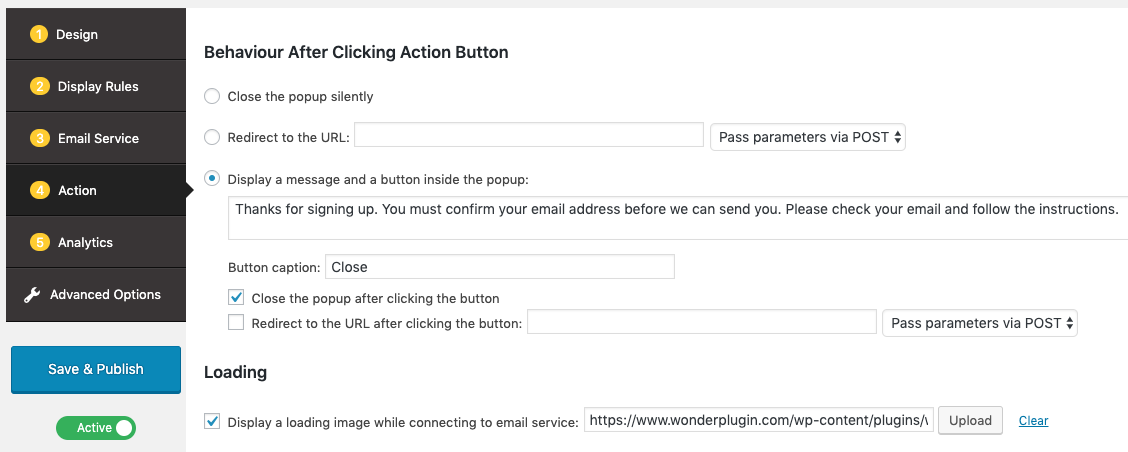The image size is (1128, 452).
Task: Uncheck 'Close the popup after clicking the button'
Action: pos(236,298)
